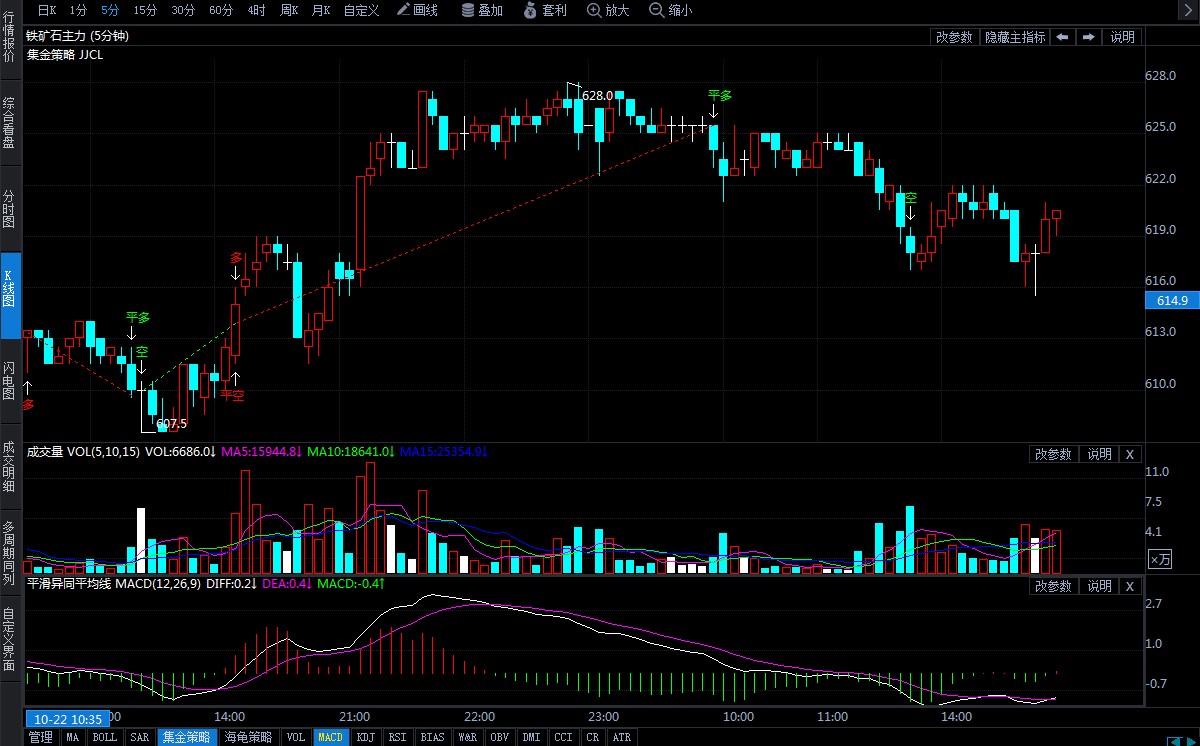The width and height of the screenshot is (1200, 746).
Task: Click the 628.0 high price annotation
Action: coord(597,95)
